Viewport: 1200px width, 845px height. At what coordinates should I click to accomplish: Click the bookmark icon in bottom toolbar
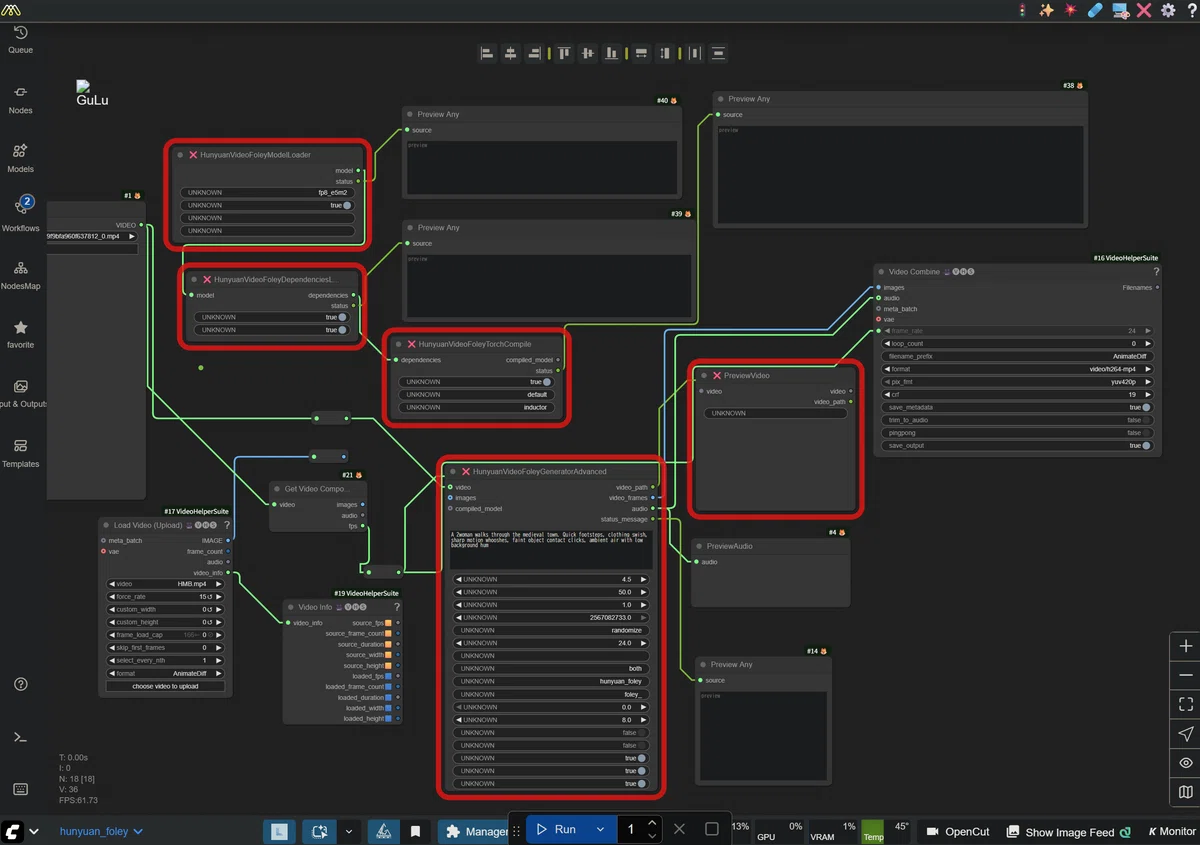pos(415,830)
